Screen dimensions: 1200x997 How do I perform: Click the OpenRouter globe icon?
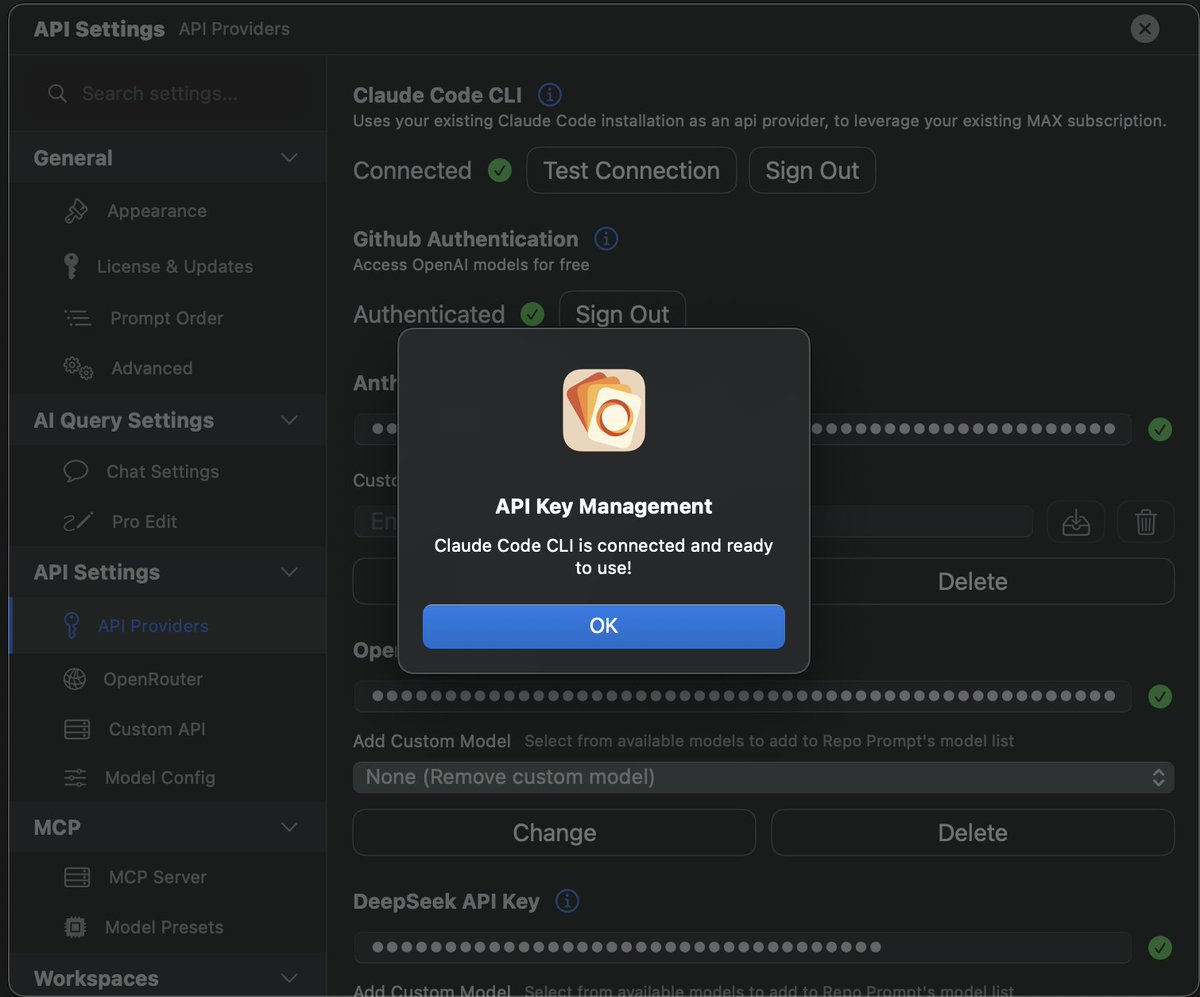pos(75,679)
